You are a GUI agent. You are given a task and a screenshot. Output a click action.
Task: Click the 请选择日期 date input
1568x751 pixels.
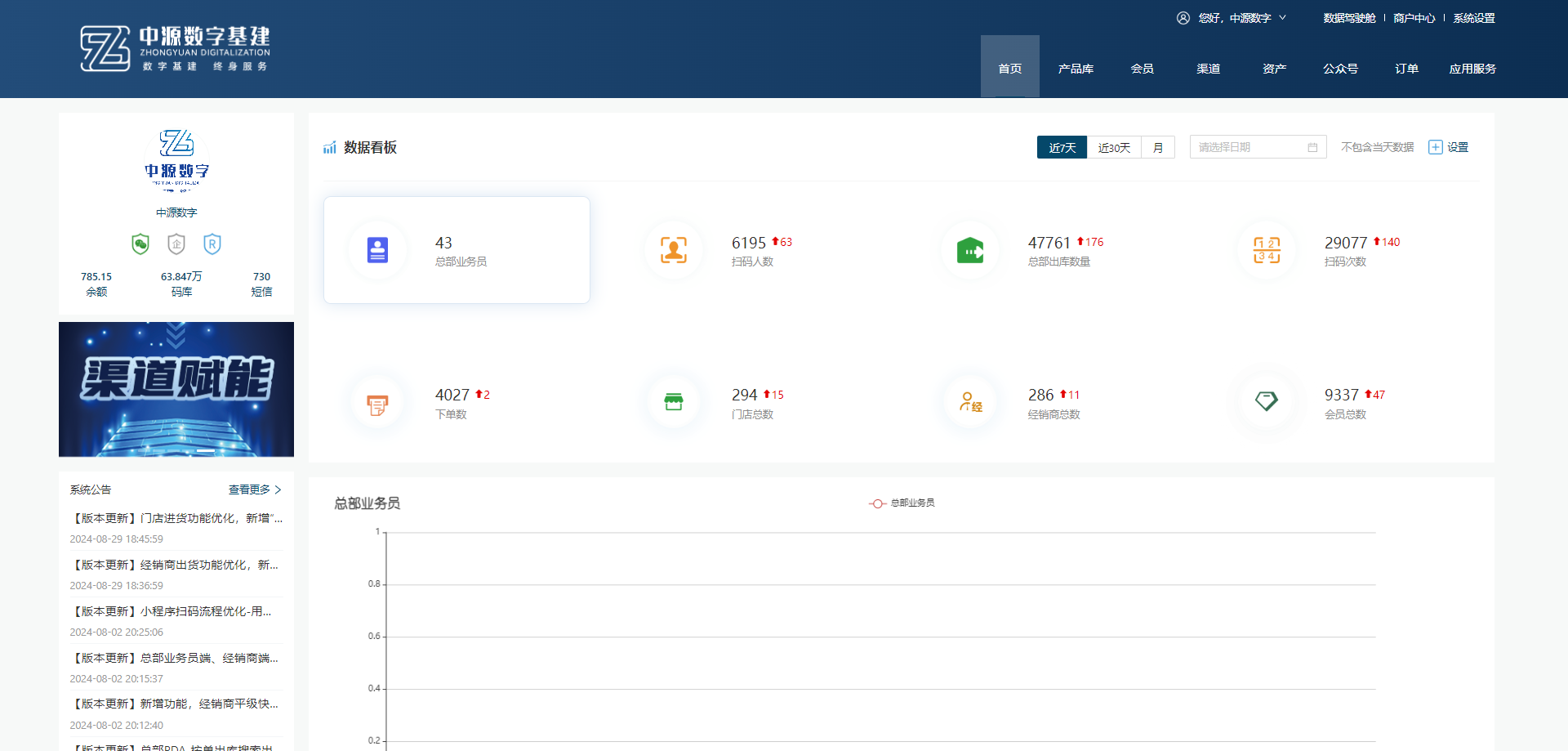point(1258,147)
